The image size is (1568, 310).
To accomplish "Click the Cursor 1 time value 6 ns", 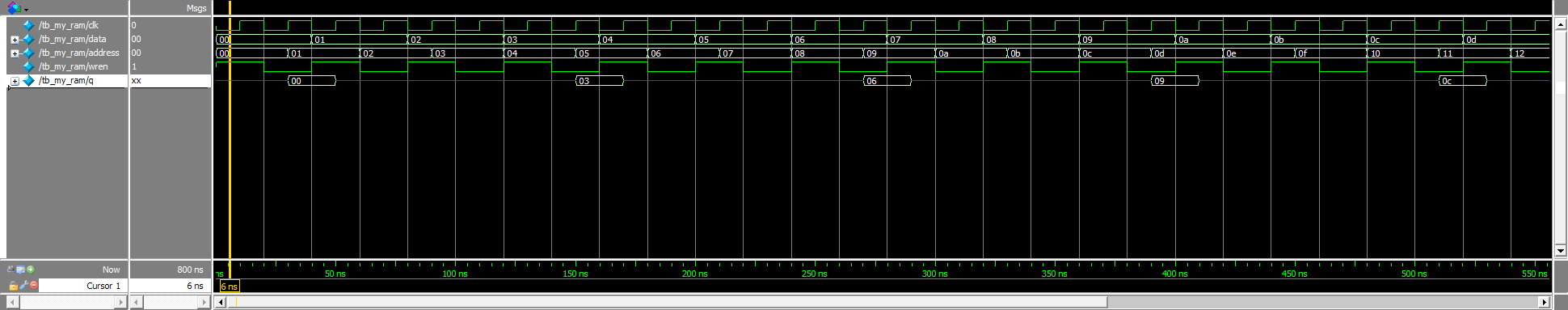I will pyautogui.click(x=195, y=286).
